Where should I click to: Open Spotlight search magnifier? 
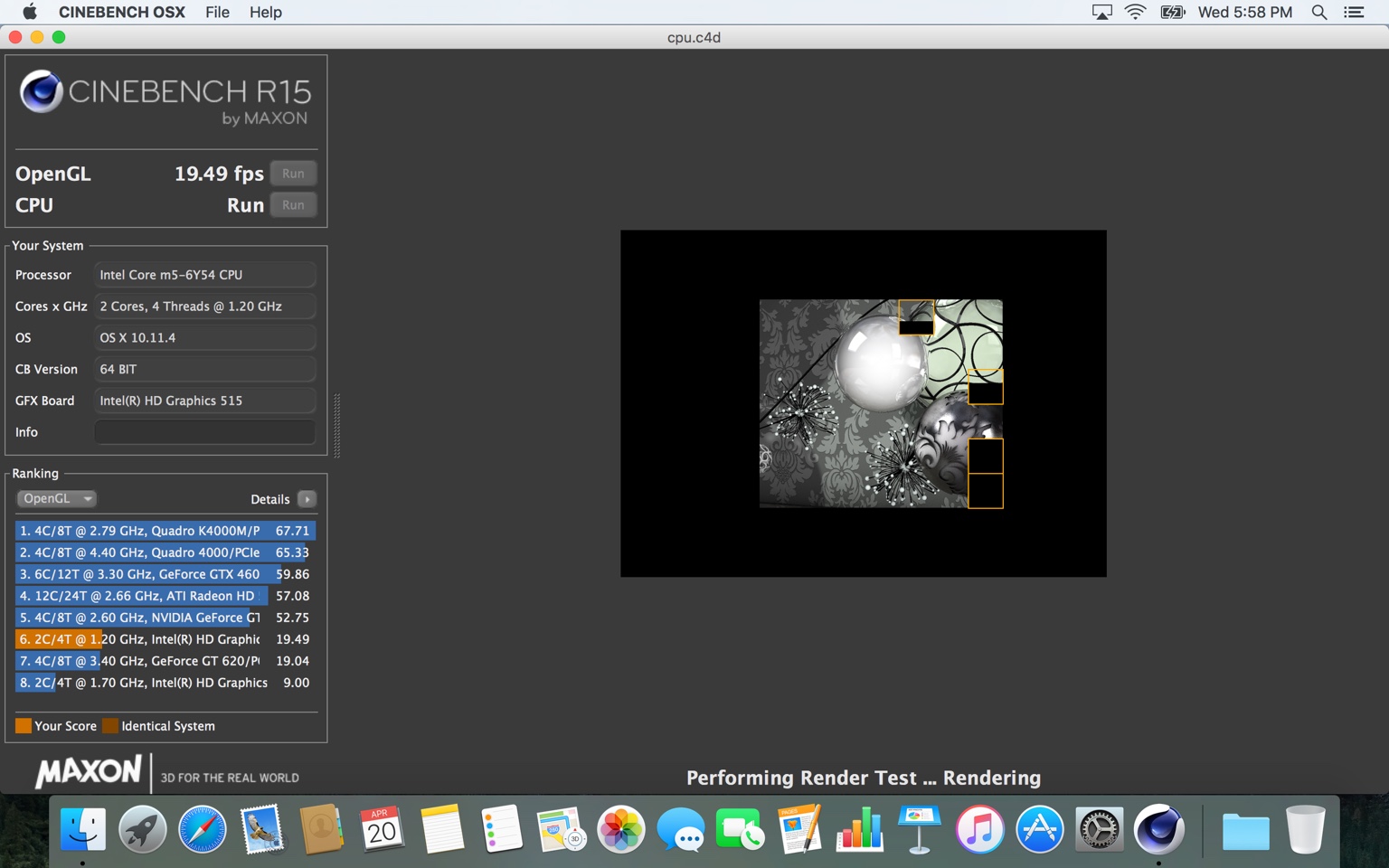[1319, 12]
